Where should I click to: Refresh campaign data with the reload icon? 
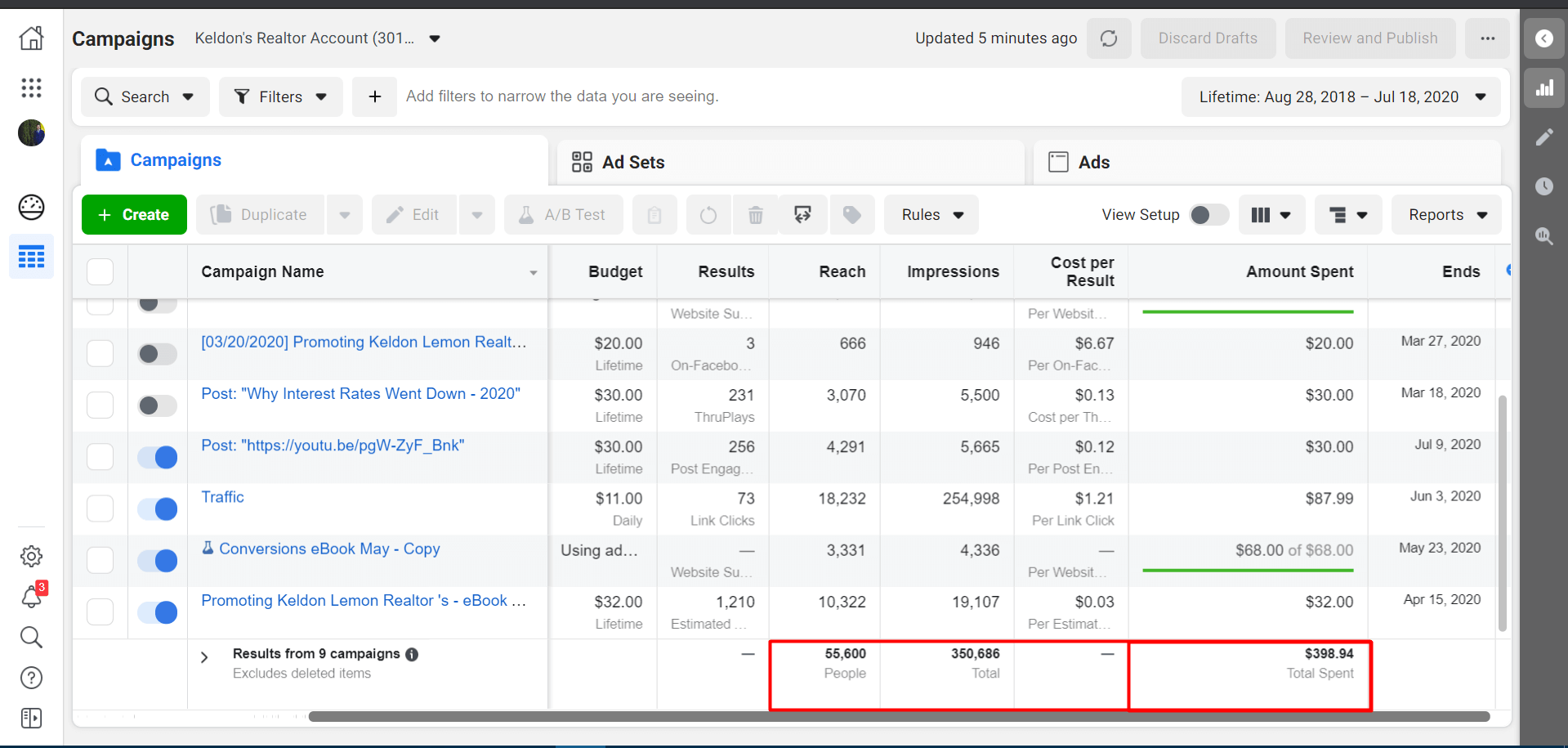coord(1109,38)
